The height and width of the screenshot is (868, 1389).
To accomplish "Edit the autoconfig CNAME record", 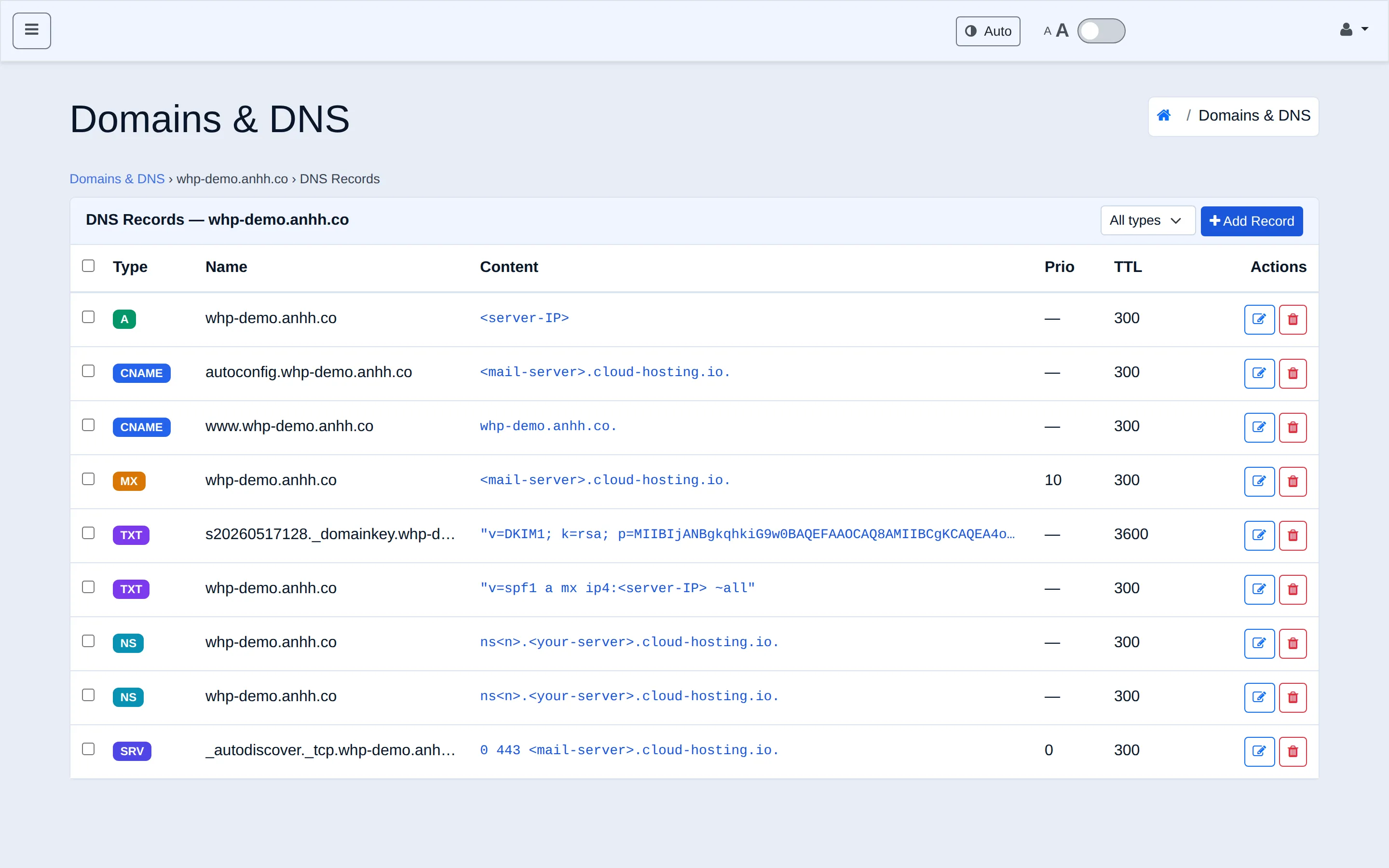I will (x=1259, y=373).
